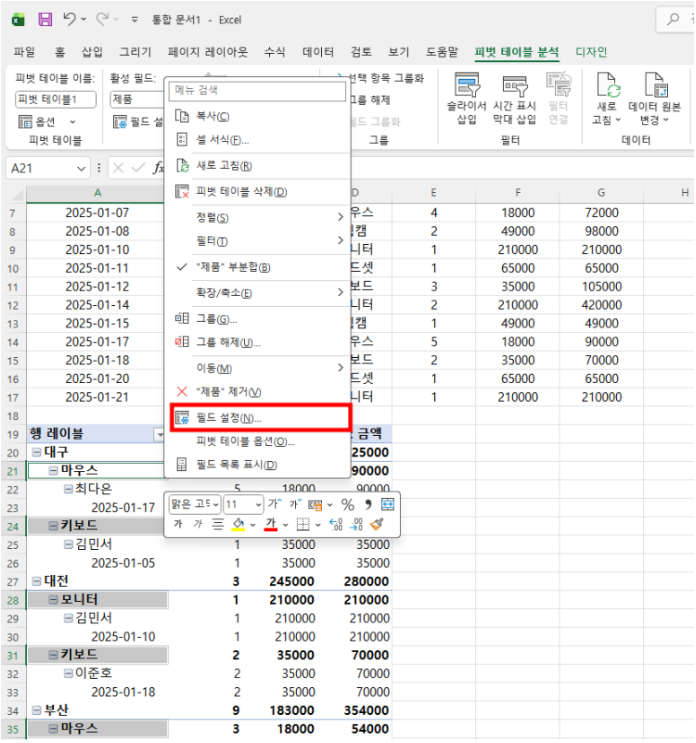Open the font size dropdown in mini toolbar
The width and height of the screenshot is (696, 743).
pyautogui.click(x=258, y=504)
